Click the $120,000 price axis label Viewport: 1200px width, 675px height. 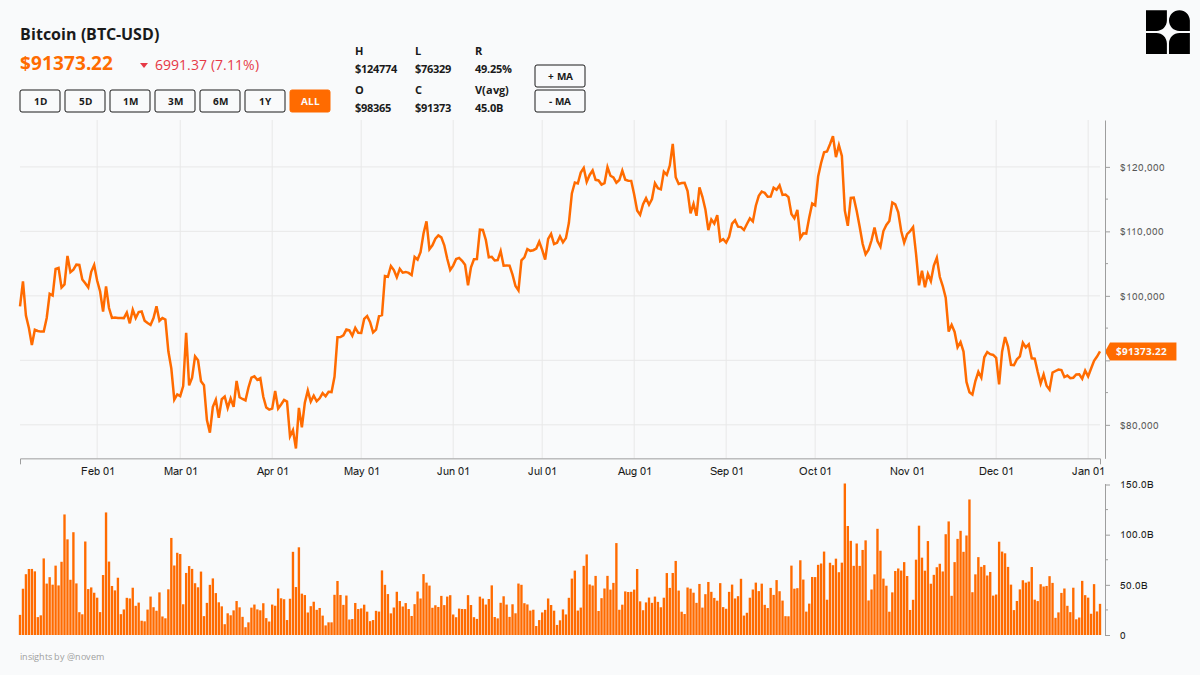click(x=1140, y=168)
